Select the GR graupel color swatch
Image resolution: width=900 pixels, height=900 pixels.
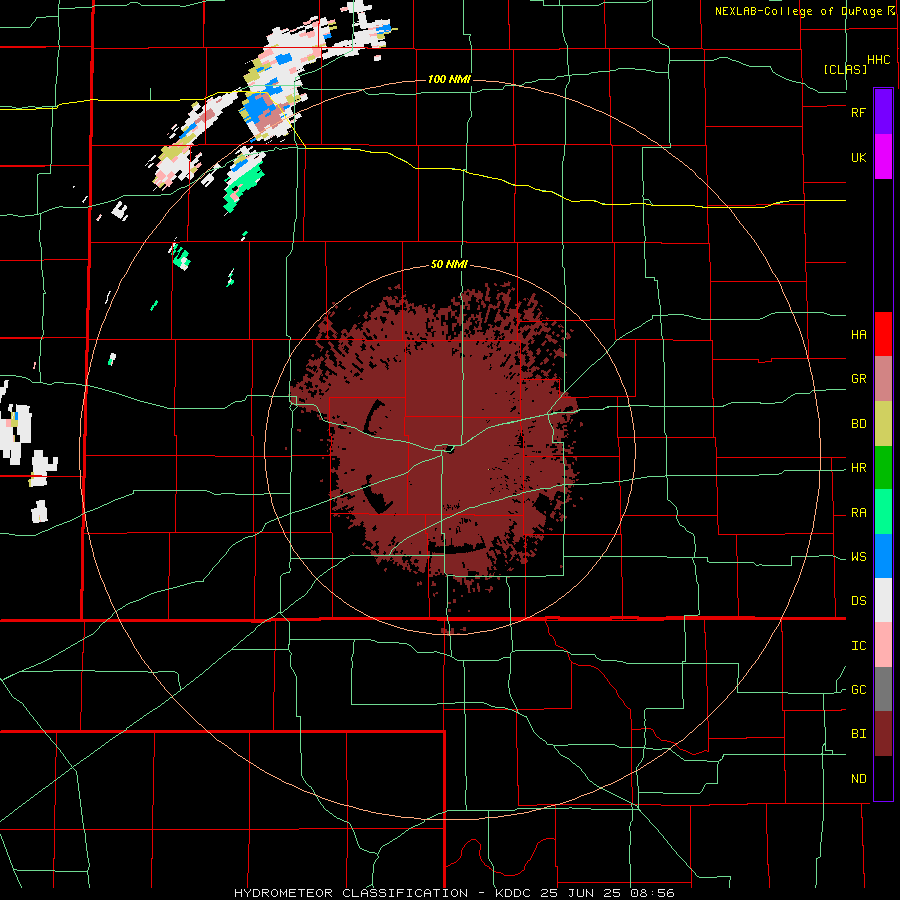coord(883,379)
